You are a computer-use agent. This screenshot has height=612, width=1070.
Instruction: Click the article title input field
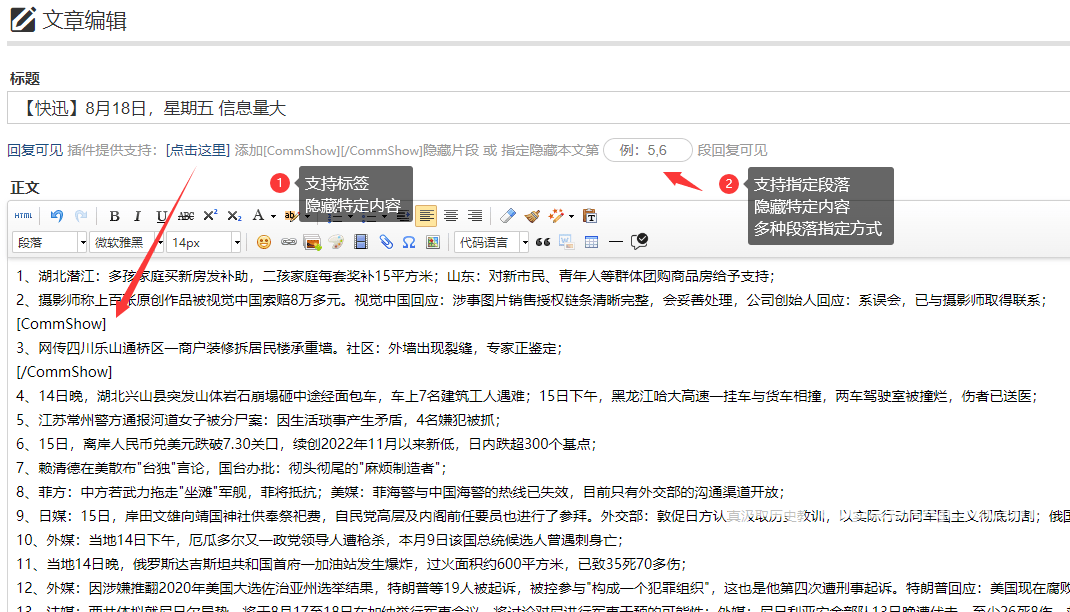coord(540,108)
